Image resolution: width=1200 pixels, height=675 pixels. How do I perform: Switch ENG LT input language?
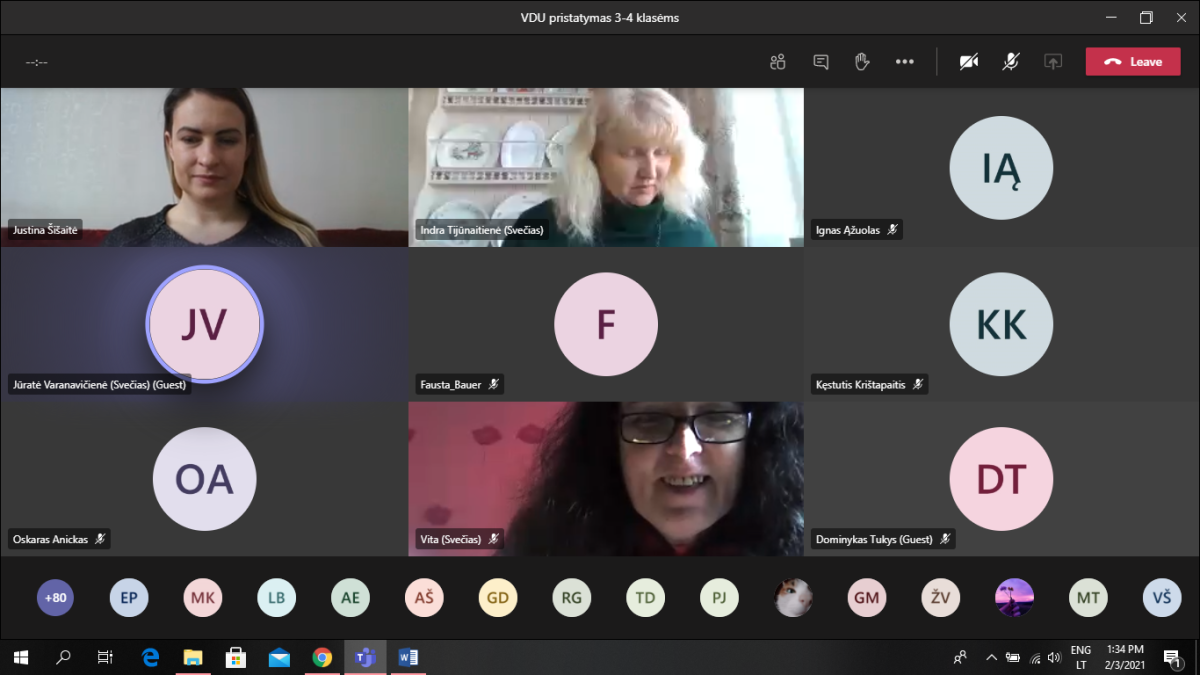(x=1081, y=657)
